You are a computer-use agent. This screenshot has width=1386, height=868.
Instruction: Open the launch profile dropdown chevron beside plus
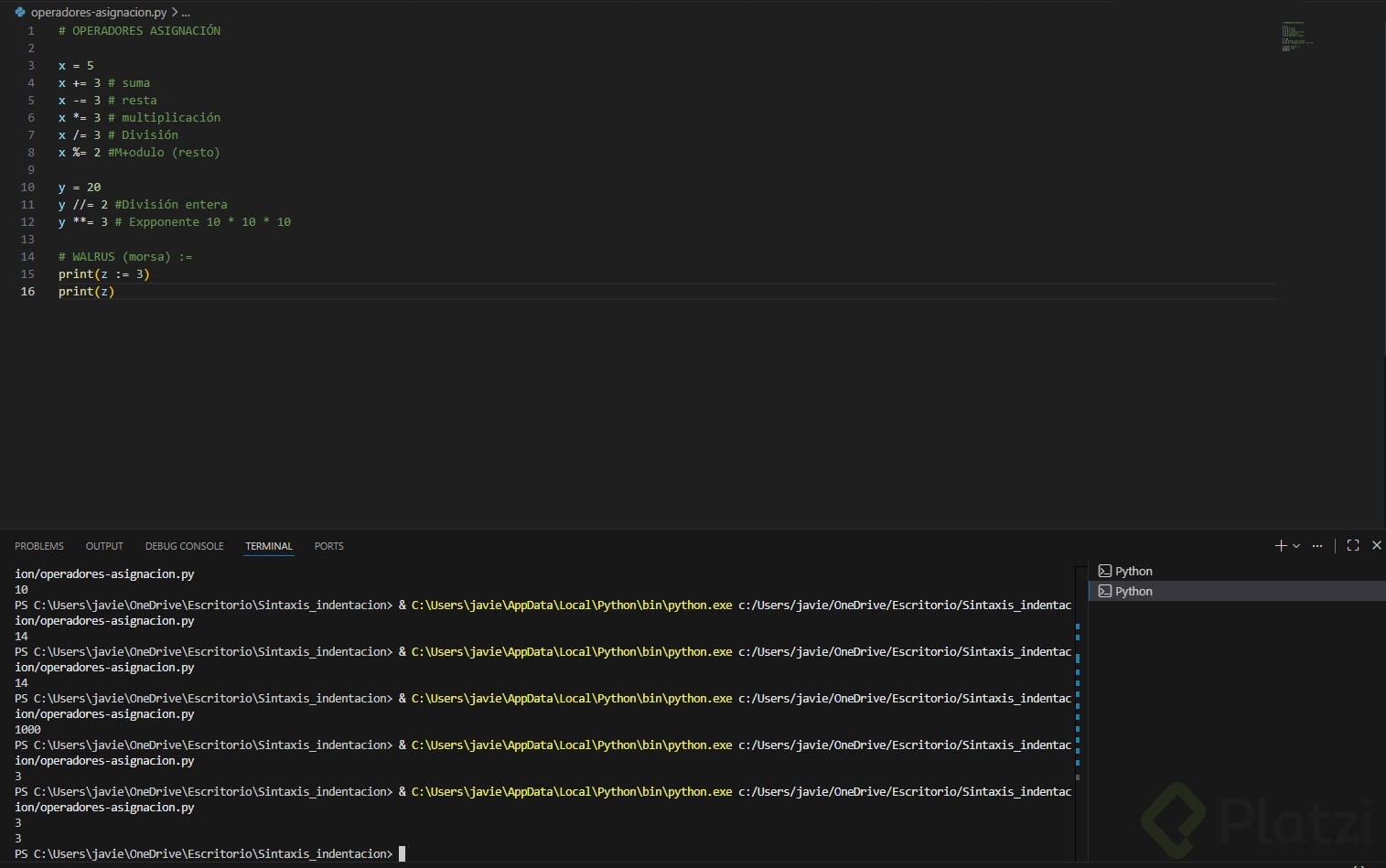[x=1296, y=546]
